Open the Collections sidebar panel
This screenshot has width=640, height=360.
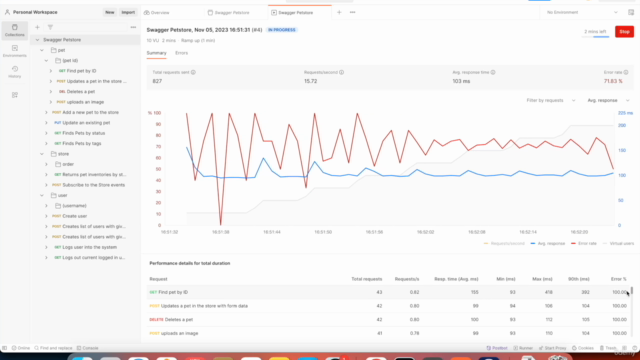(x=15, y=31)
